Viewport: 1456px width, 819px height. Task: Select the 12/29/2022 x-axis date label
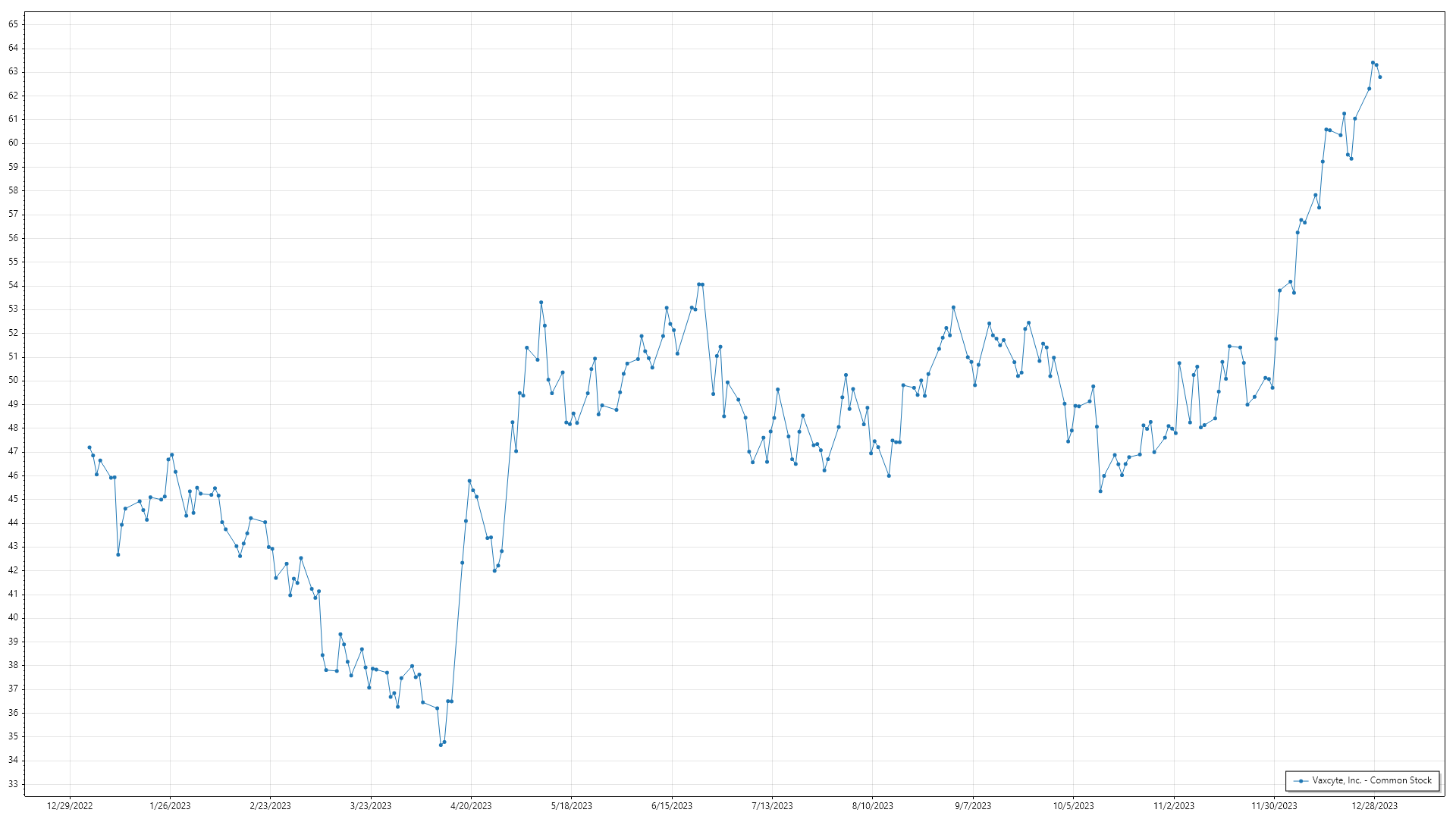(70, 806)
